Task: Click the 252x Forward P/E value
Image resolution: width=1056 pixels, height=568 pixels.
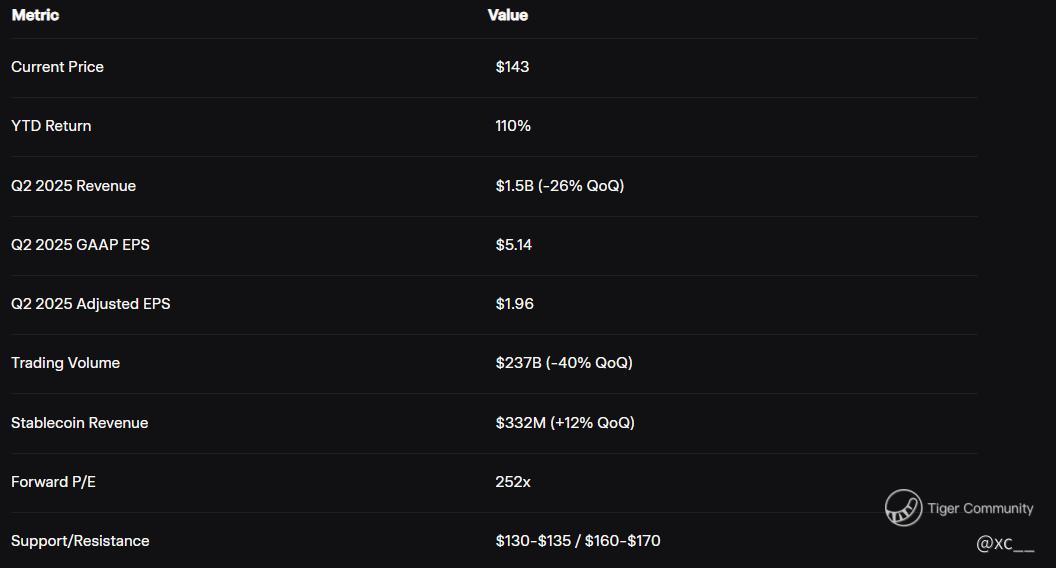Action: coord(513,482)
